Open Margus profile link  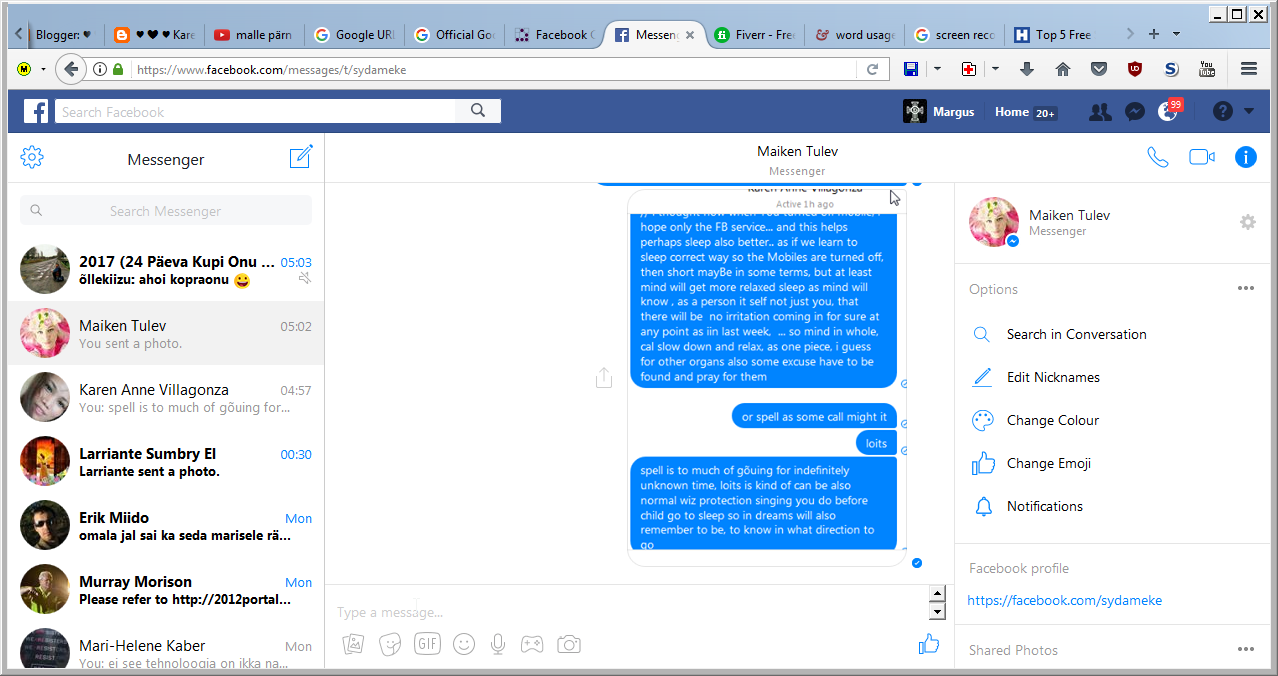[x=939, y=111]
